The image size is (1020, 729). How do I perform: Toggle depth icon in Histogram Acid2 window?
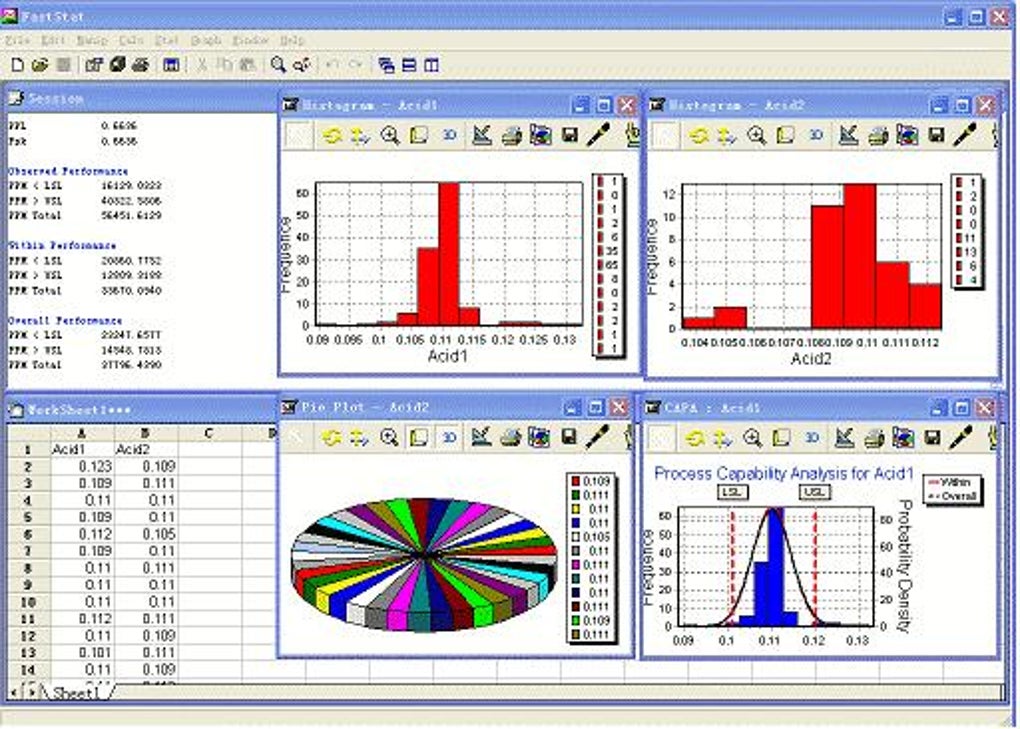786,135
